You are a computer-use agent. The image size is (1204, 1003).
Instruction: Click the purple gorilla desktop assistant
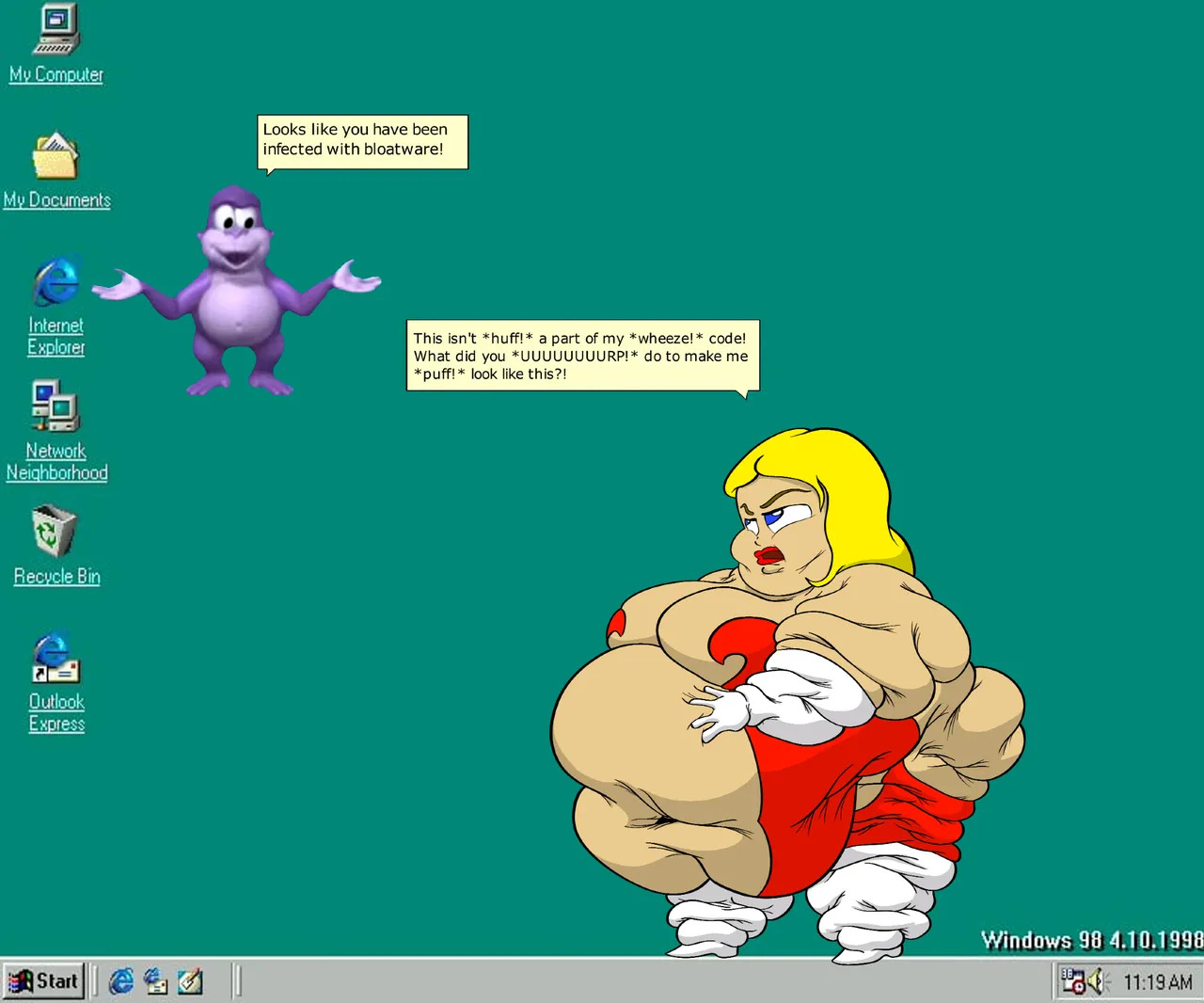click(235, 289)
